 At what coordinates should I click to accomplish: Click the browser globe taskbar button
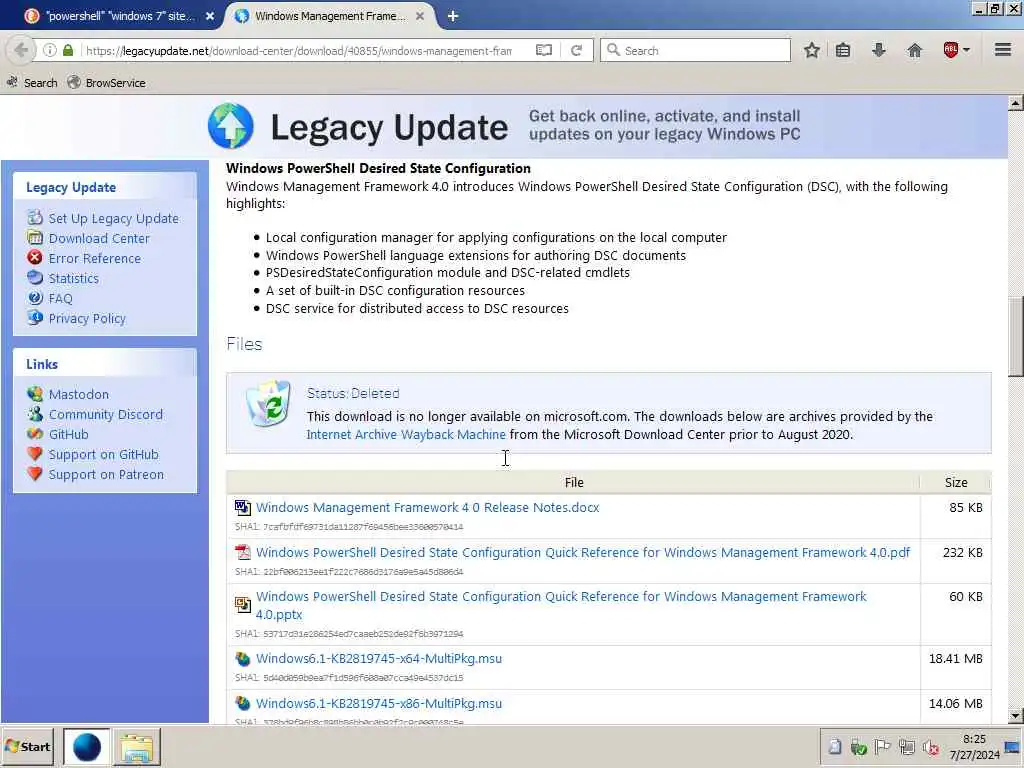[x=87, y=746]
